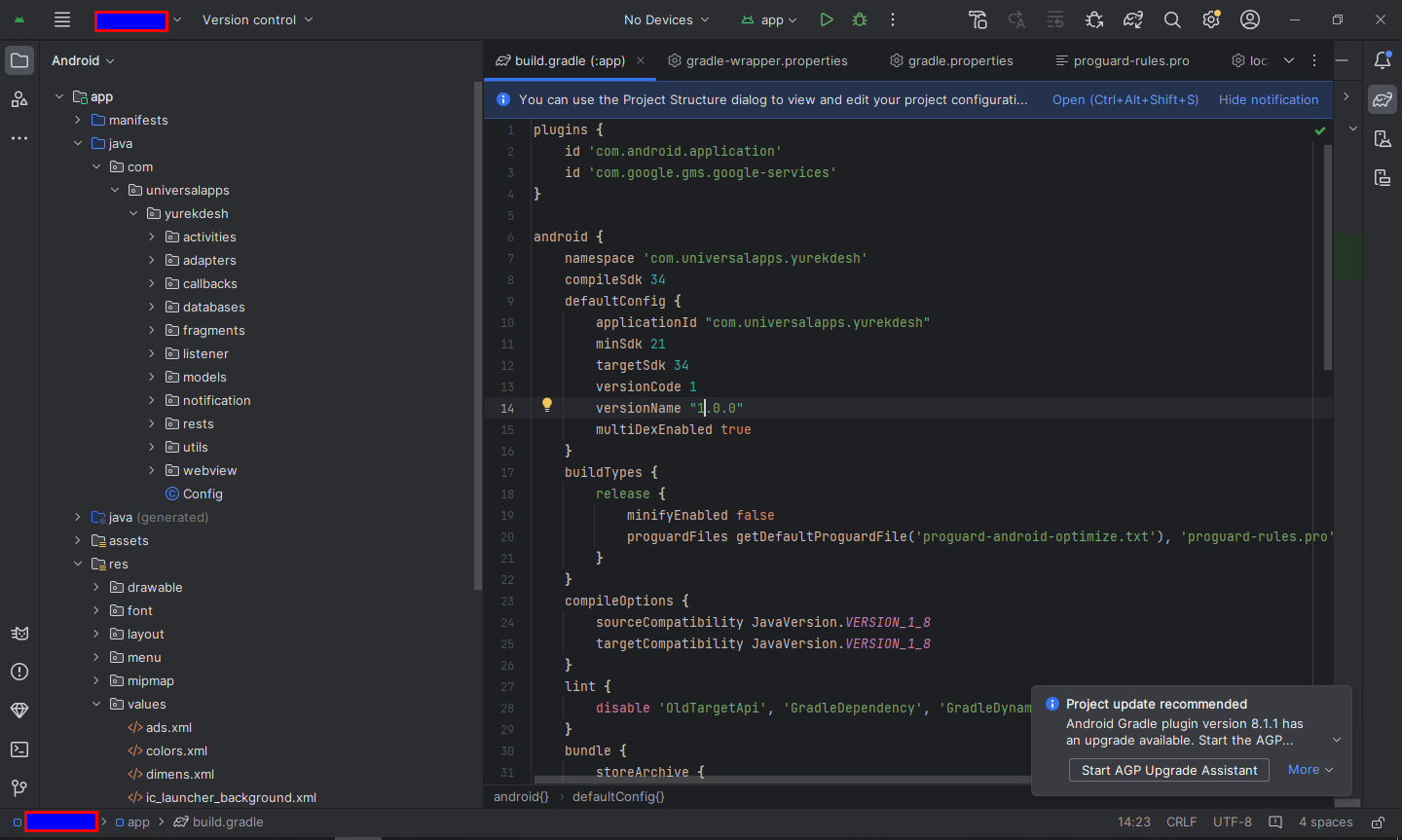Sync project with Gradle files icon

coord(1133,19)
